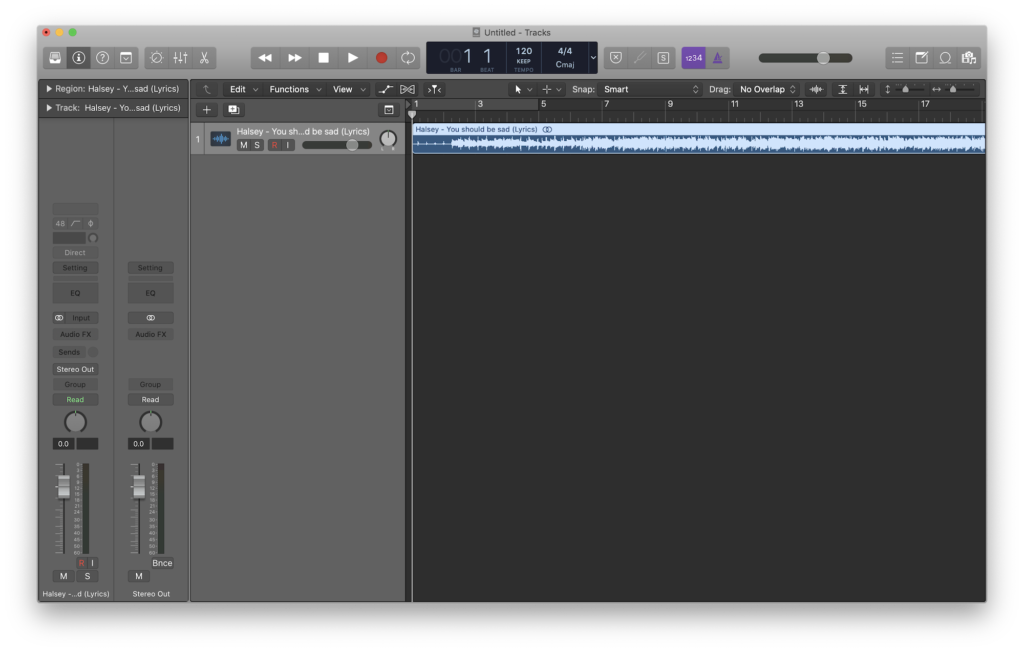Open the Pointer left-click tool menu
The height and width of the screenshot is (652, 1024).
(524, 90)
